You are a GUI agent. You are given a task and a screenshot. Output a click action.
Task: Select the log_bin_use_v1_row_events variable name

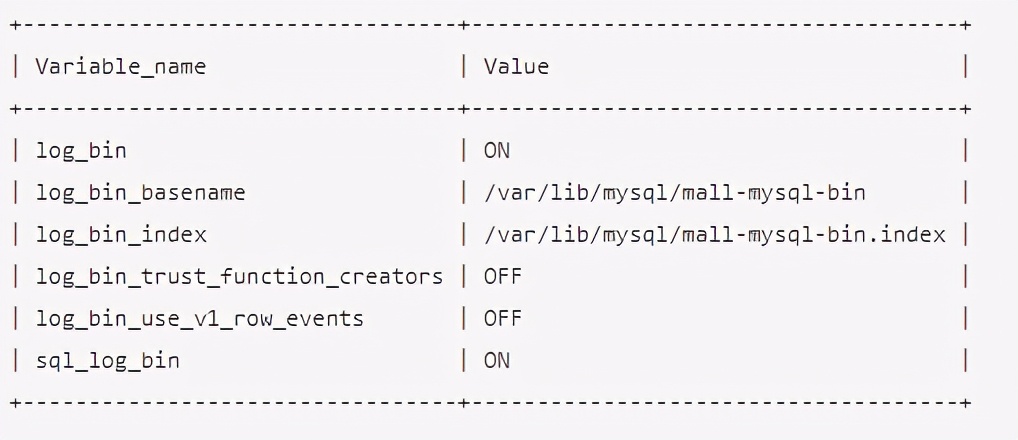[x=199, y=319]
